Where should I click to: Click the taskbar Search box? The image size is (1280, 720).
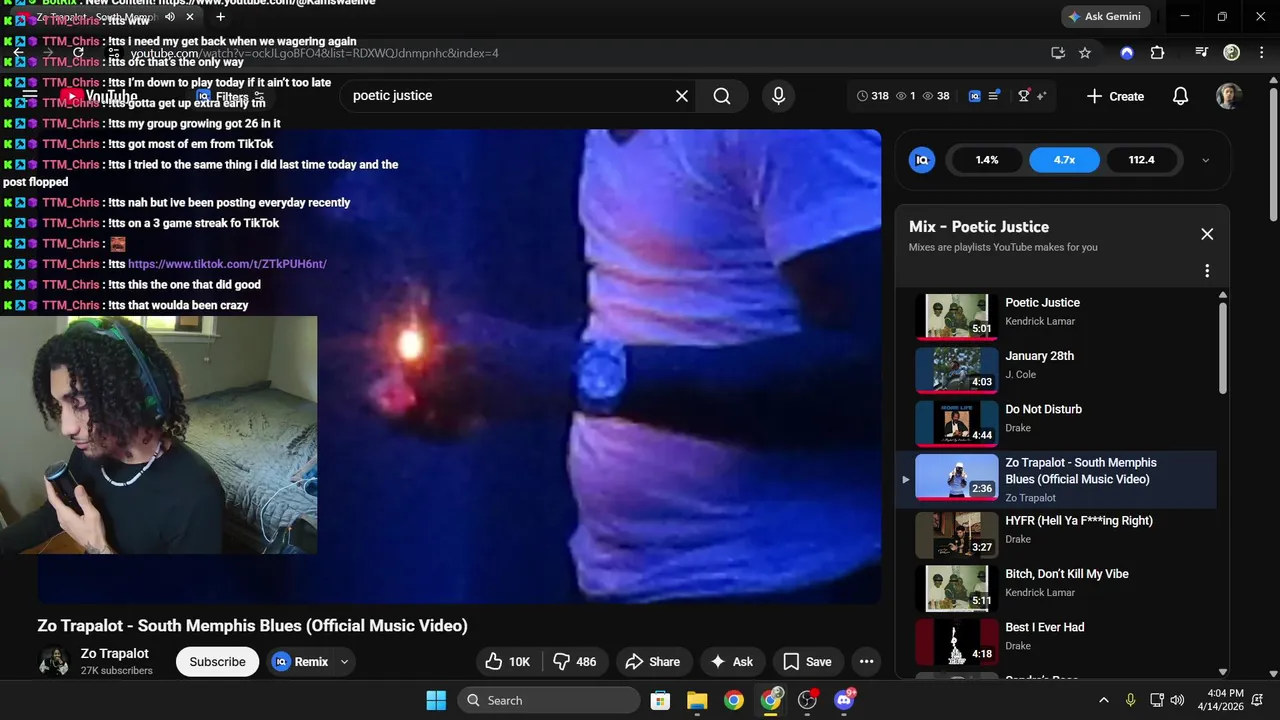point(549,700)
